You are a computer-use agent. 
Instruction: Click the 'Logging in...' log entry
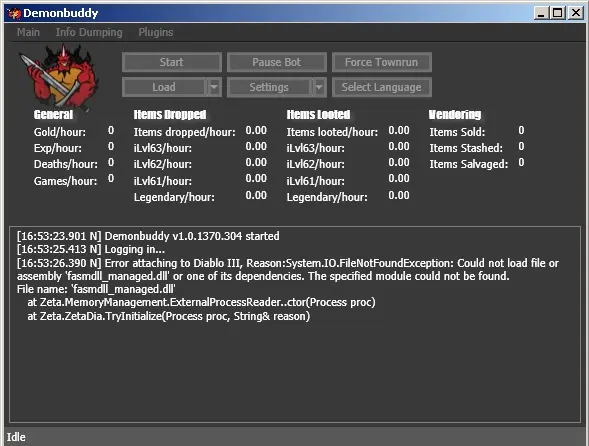91,249
